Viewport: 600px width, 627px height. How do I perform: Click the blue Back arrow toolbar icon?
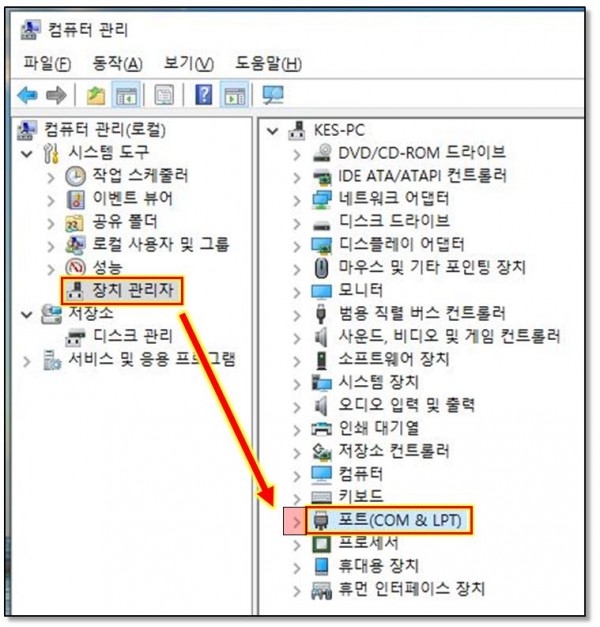pyautogui.click(x=28, y=96)
